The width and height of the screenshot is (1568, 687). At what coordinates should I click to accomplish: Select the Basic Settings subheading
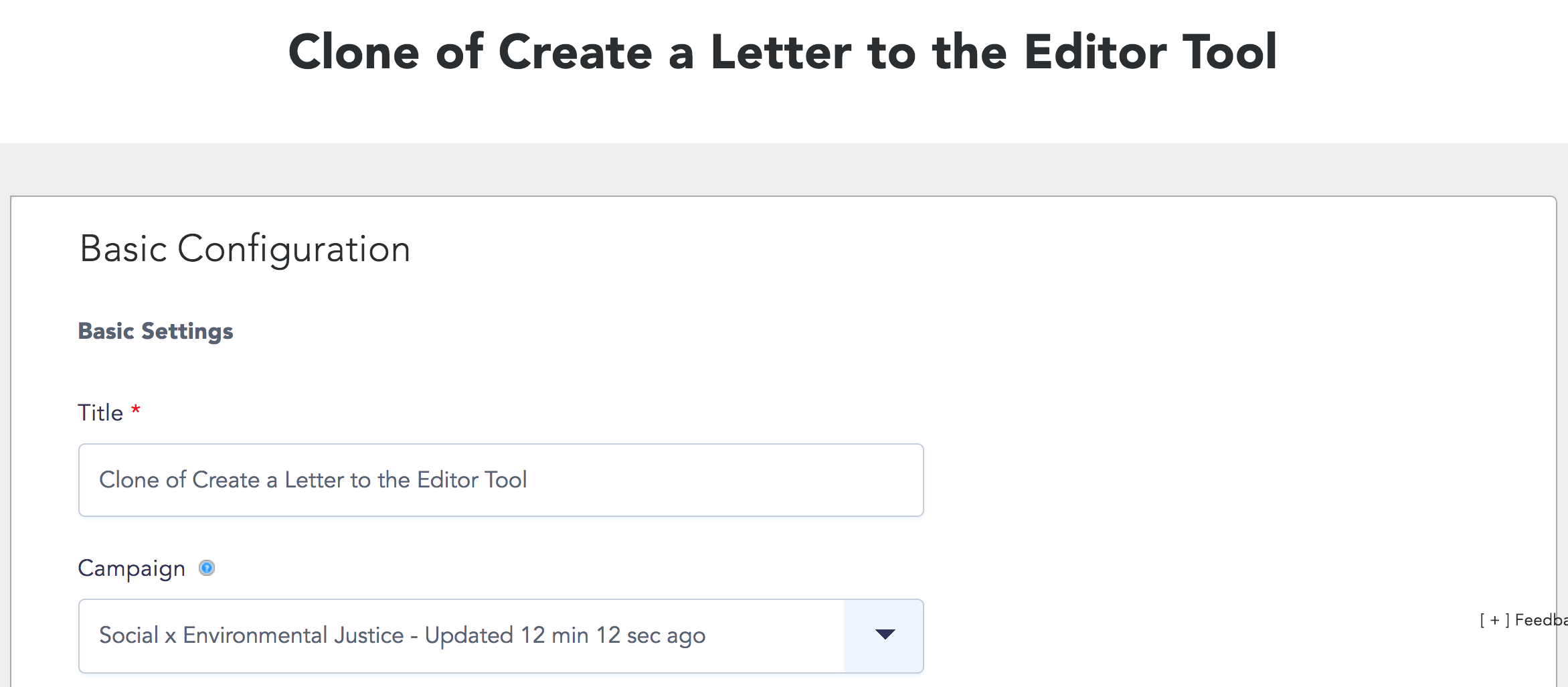click(x=155, y=331)
